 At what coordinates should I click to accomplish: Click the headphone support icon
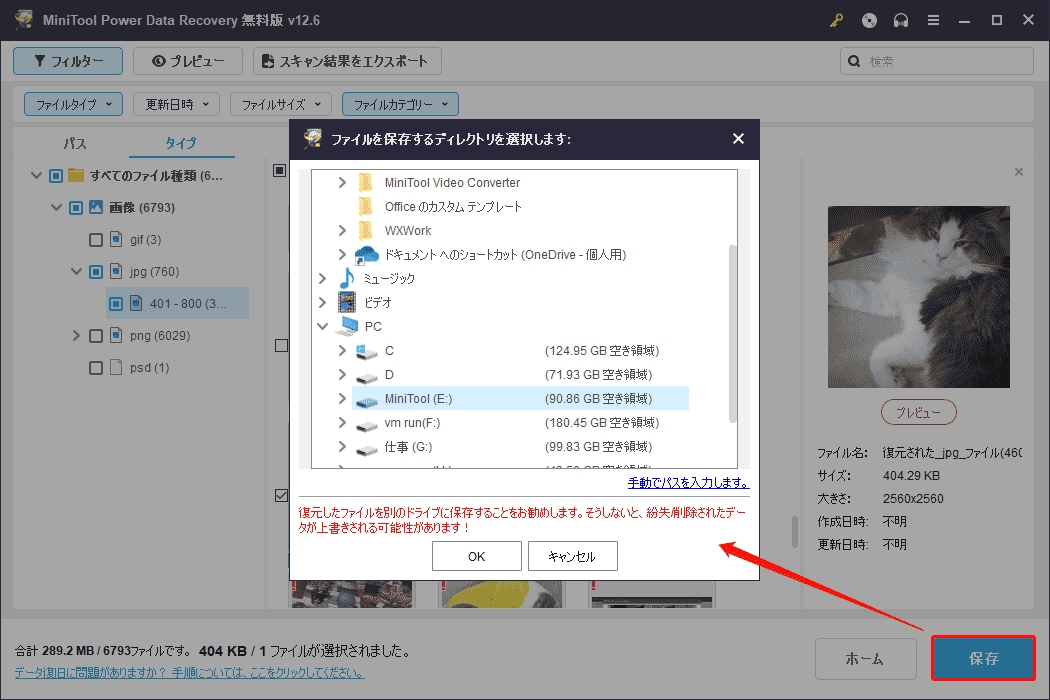[x=901, y=19]
